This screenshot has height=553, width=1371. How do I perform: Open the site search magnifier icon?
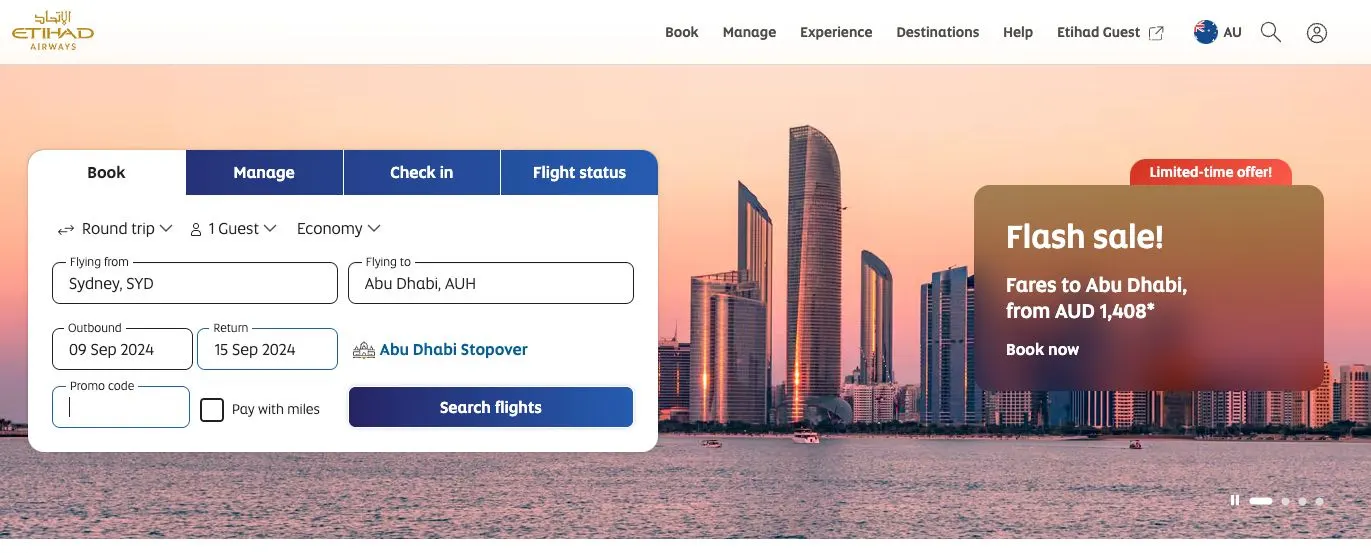pyautogui.click(x=1271, y=32)
